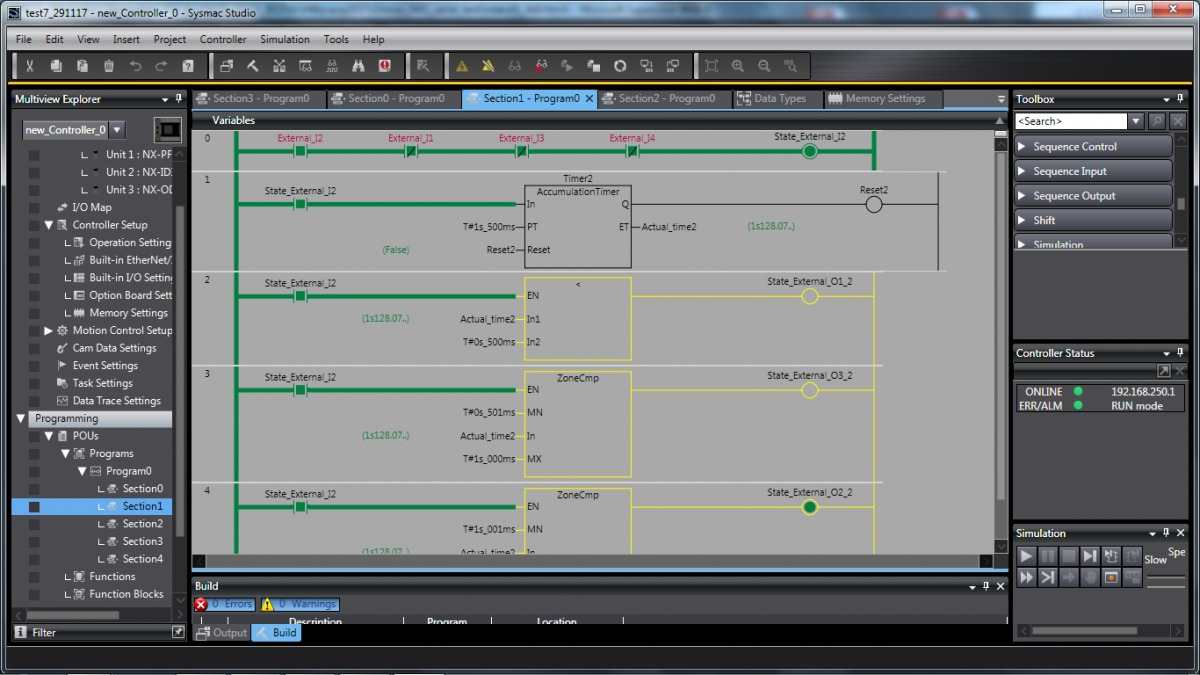Click the controller device icon in Multiview Explorer
The image size is (1200, 675).
pyautogui.click(x=168, y=130)
